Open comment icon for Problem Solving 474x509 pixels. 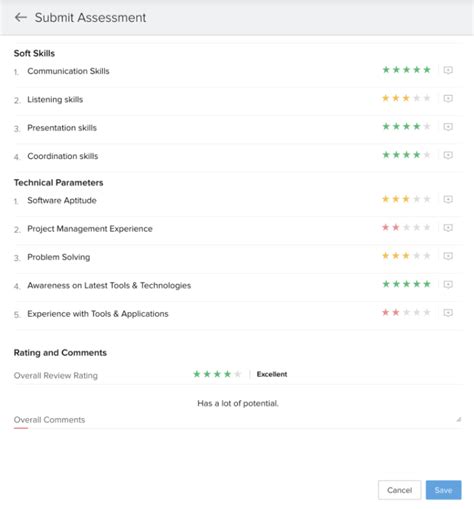448,256
